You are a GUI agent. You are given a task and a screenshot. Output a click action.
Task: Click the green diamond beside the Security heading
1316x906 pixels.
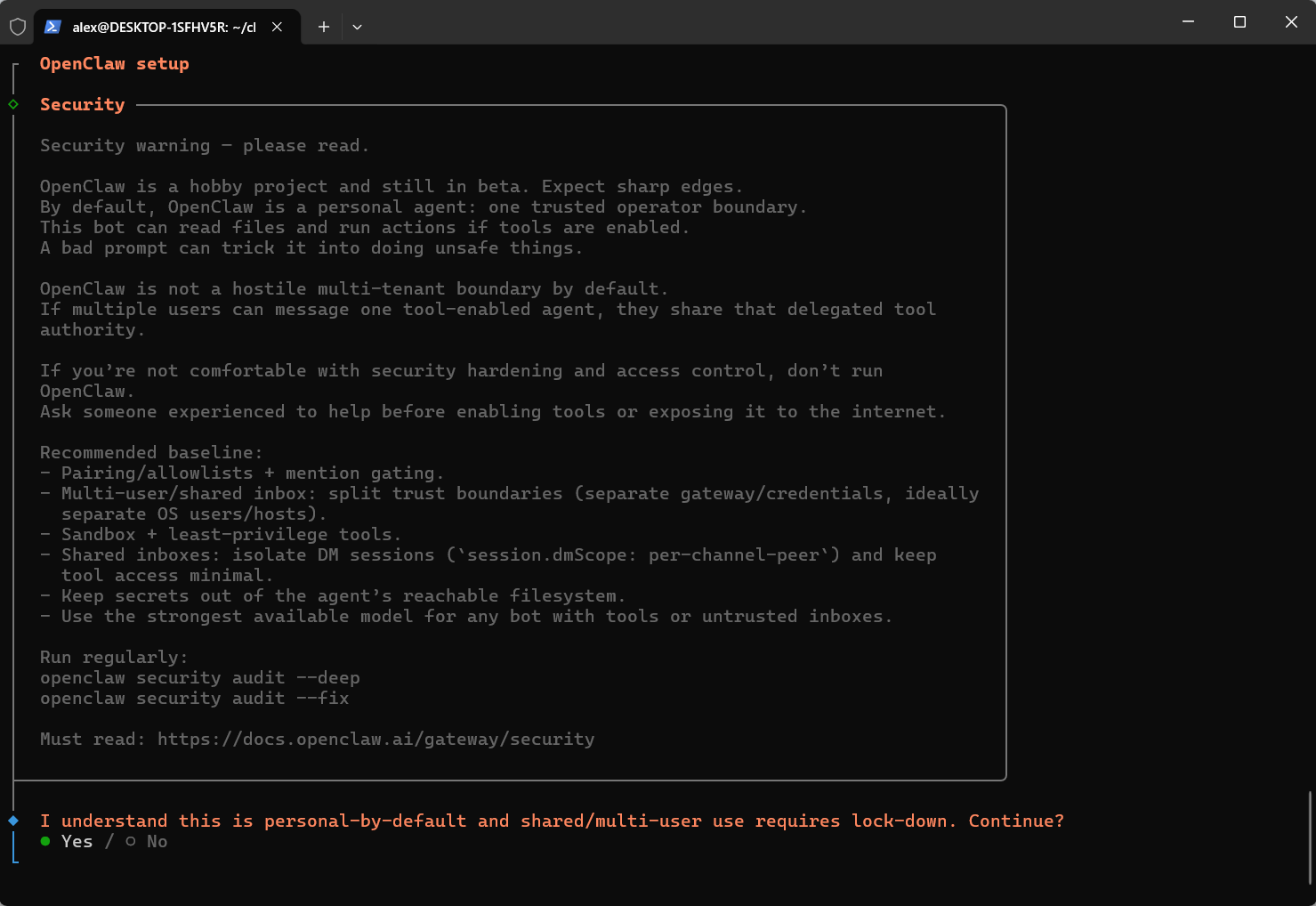click(x=13, y=104)
